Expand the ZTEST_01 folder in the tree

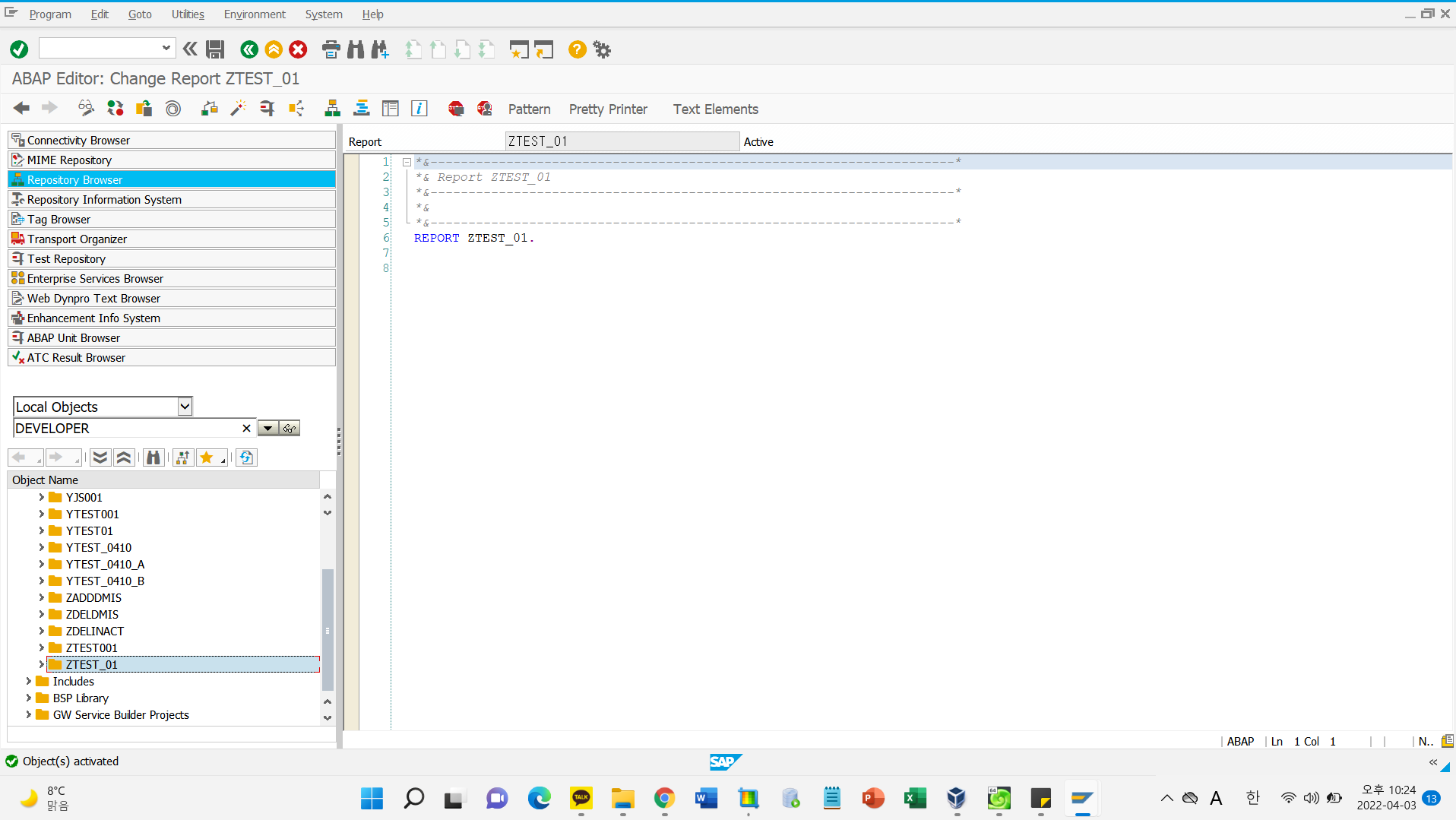coord(41,664)
